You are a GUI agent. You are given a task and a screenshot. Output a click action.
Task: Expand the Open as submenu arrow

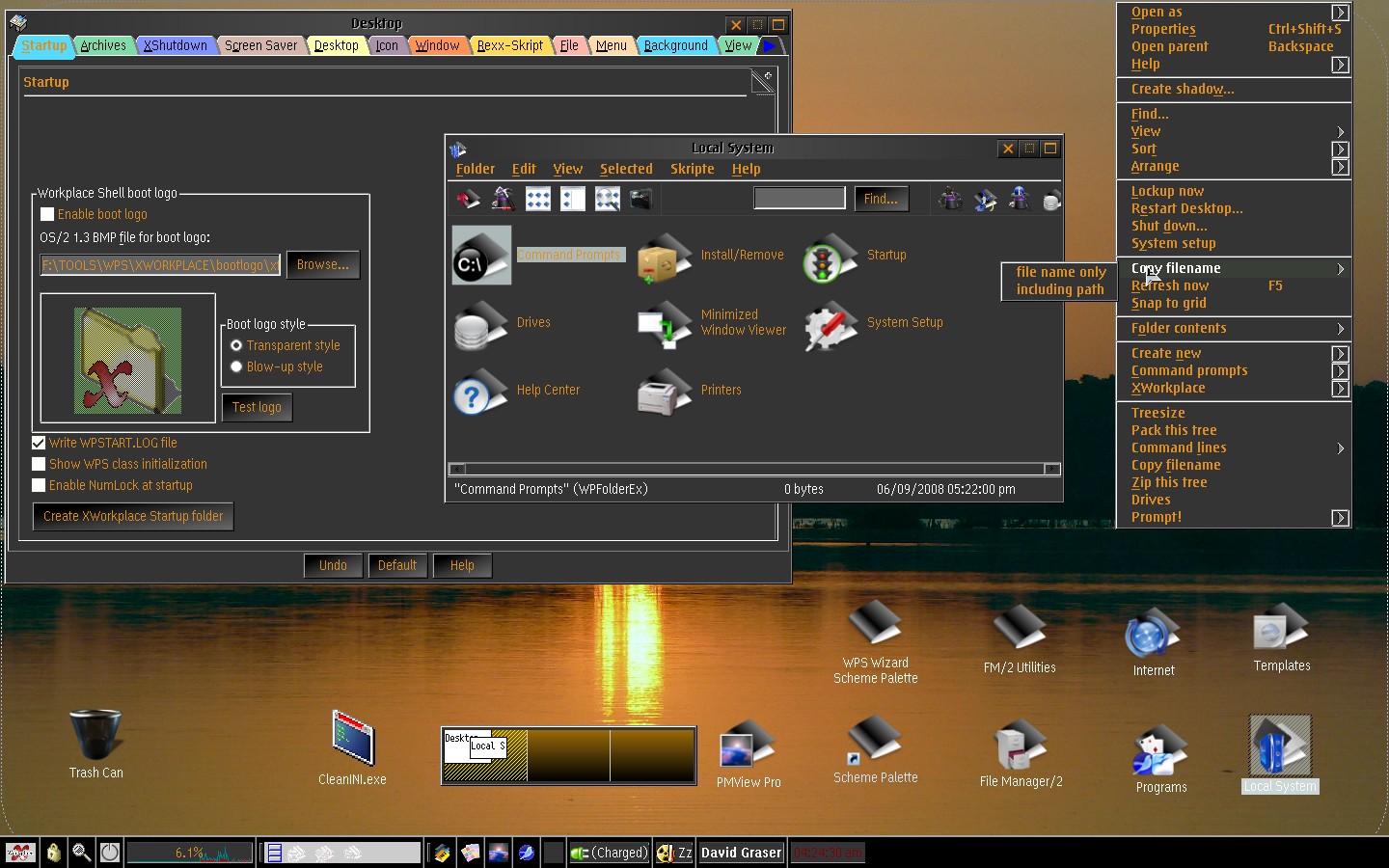[x=1340, y=13]
